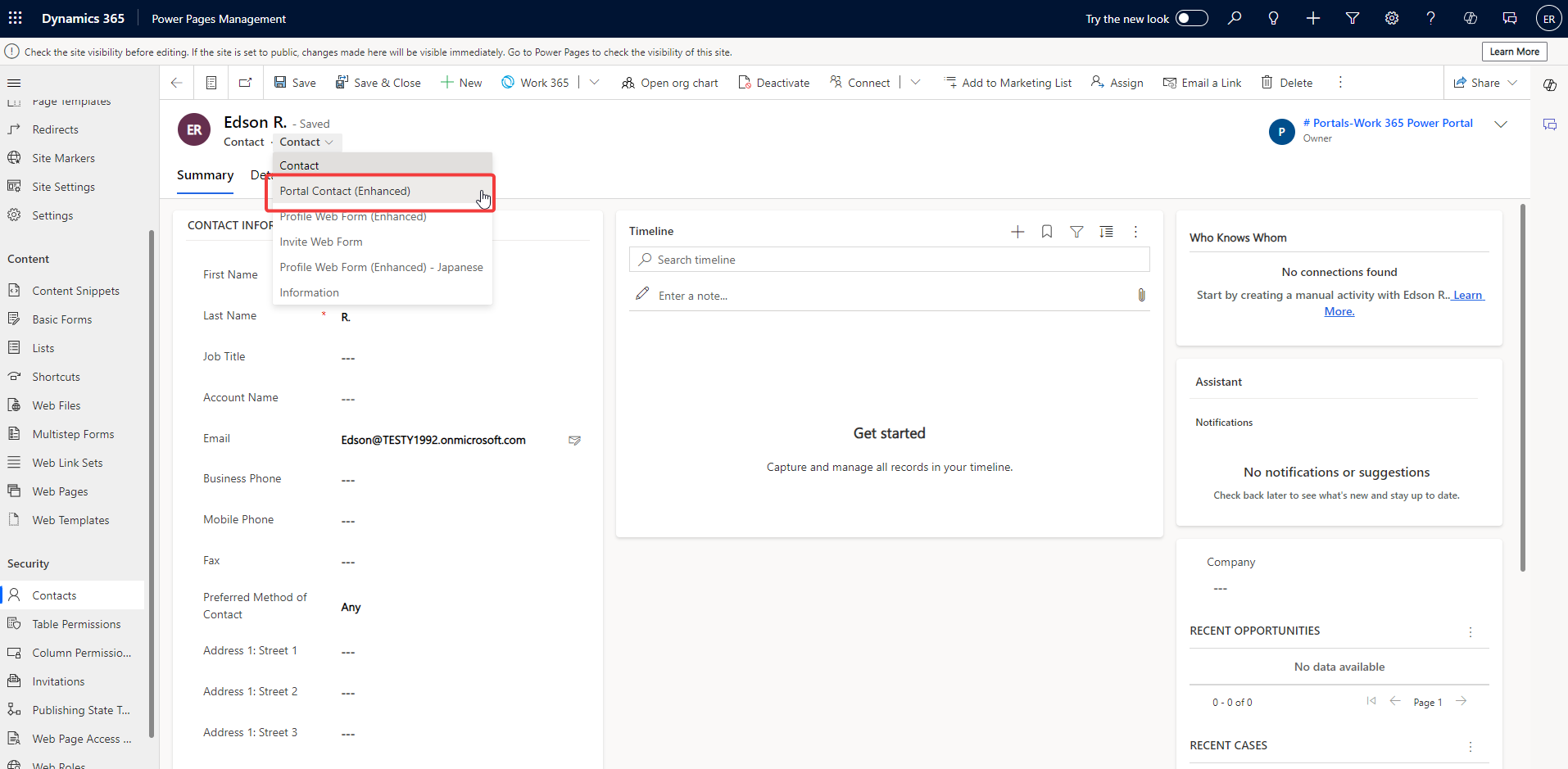1568x769 pixels.
Task: Click the timeline bookmark icon
Action: coord(1047,232)
